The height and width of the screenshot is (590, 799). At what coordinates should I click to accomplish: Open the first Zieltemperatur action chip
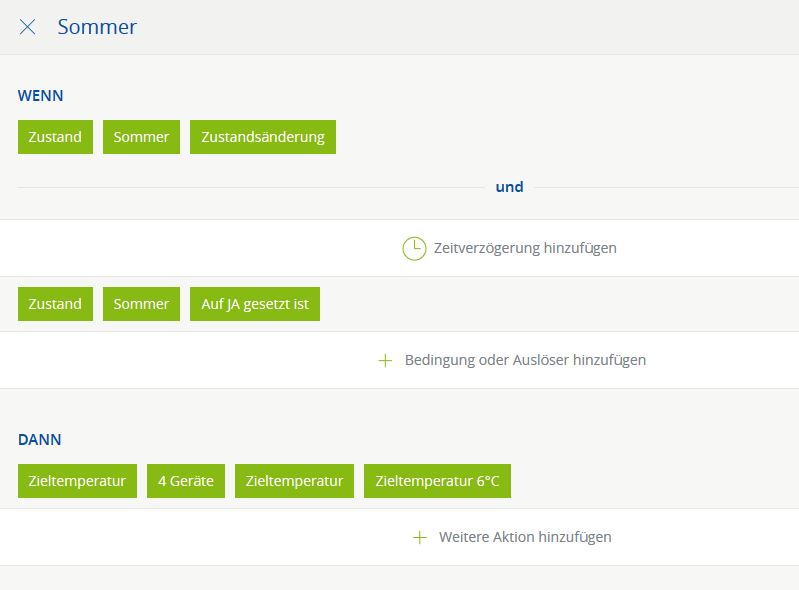click(x=77, y=481)
